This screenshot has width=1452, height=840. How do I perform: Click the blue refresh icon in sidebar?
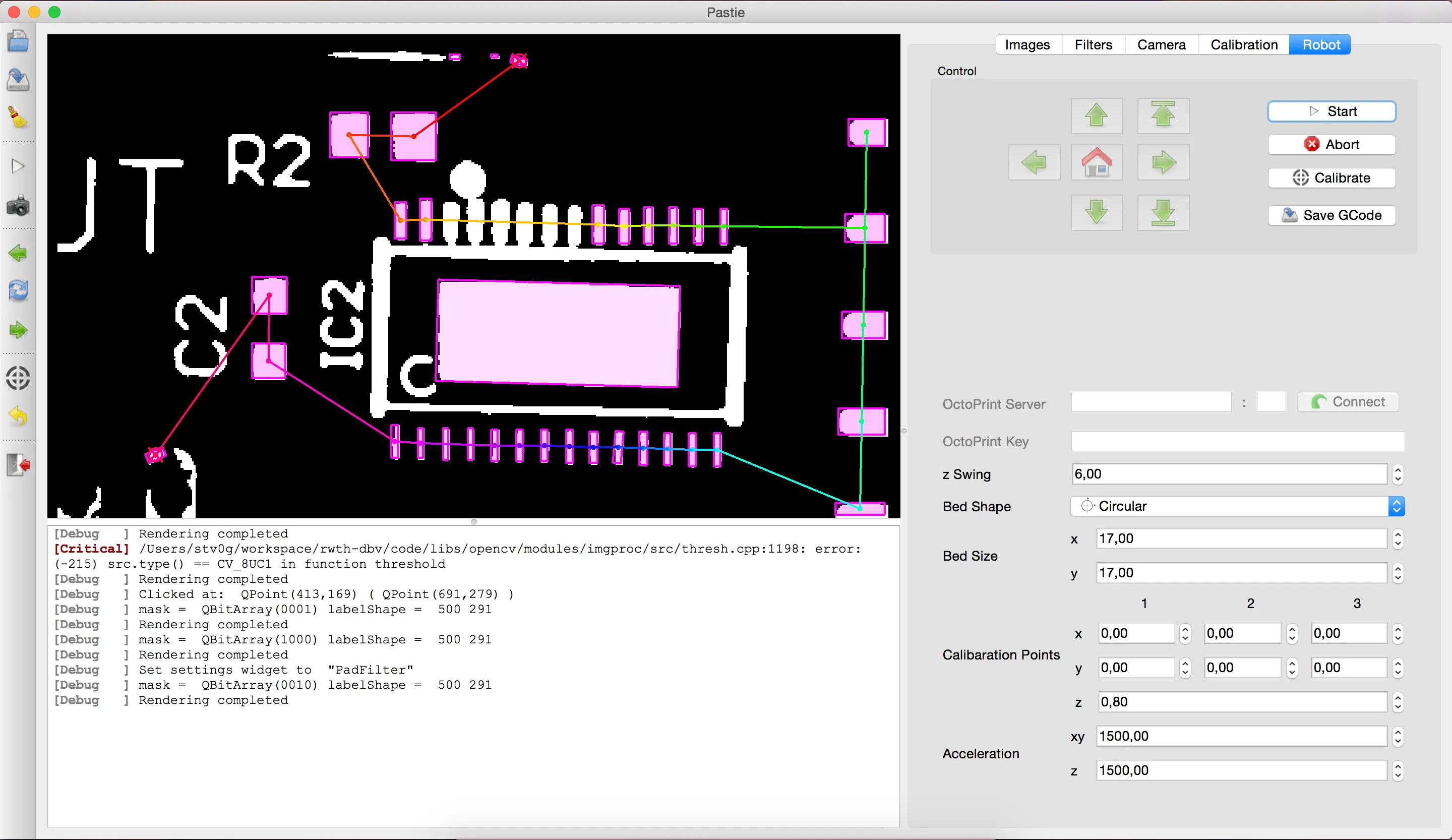(x=18, y=290)
